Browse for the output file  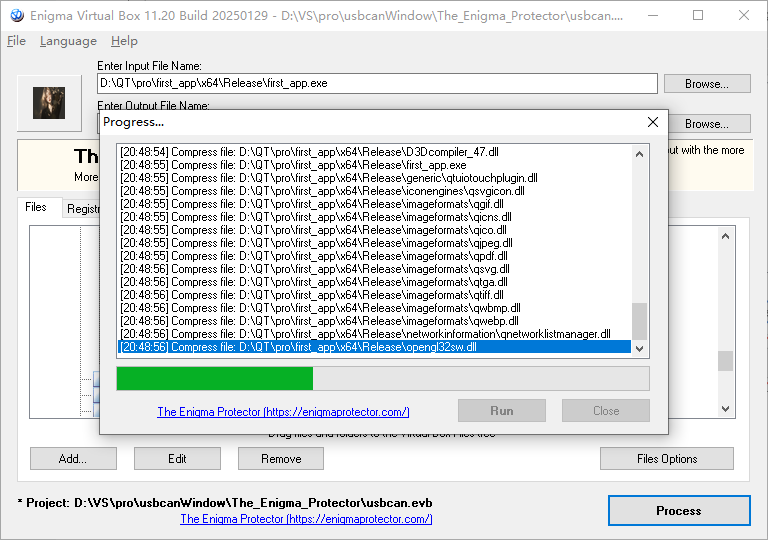707,124
